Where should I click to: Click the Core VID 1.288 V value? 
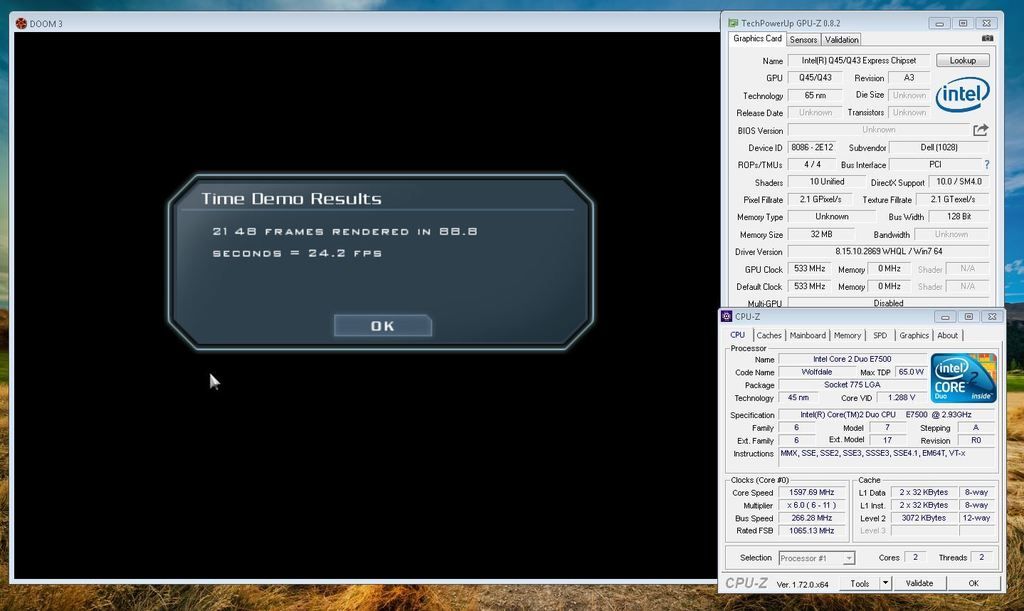tap(901, 398)
